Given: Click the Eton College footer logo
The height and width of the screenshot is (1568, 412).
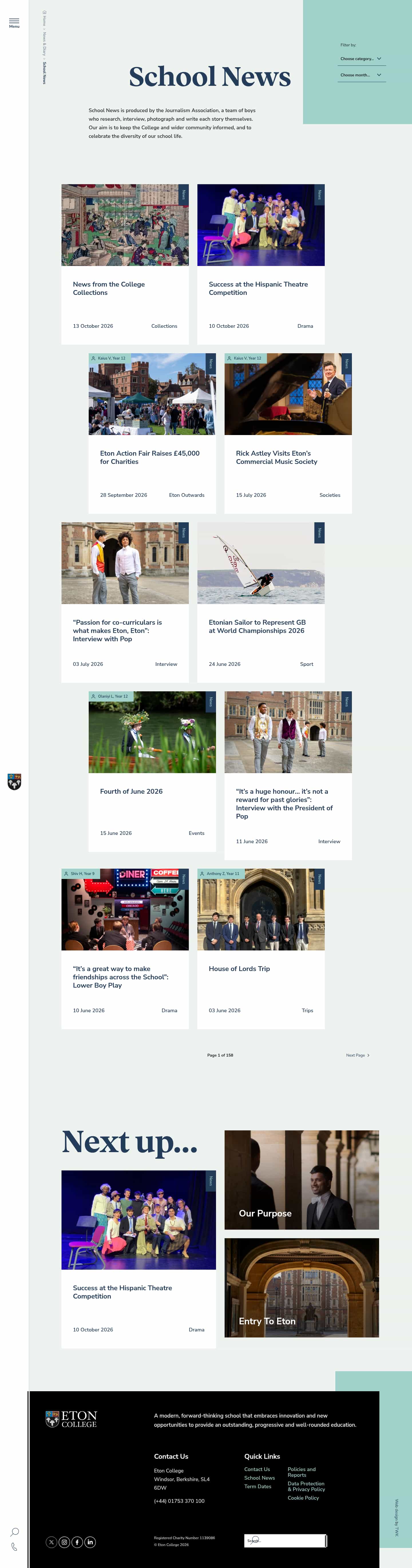Looking at the screenshot, I should point(71,1419).
